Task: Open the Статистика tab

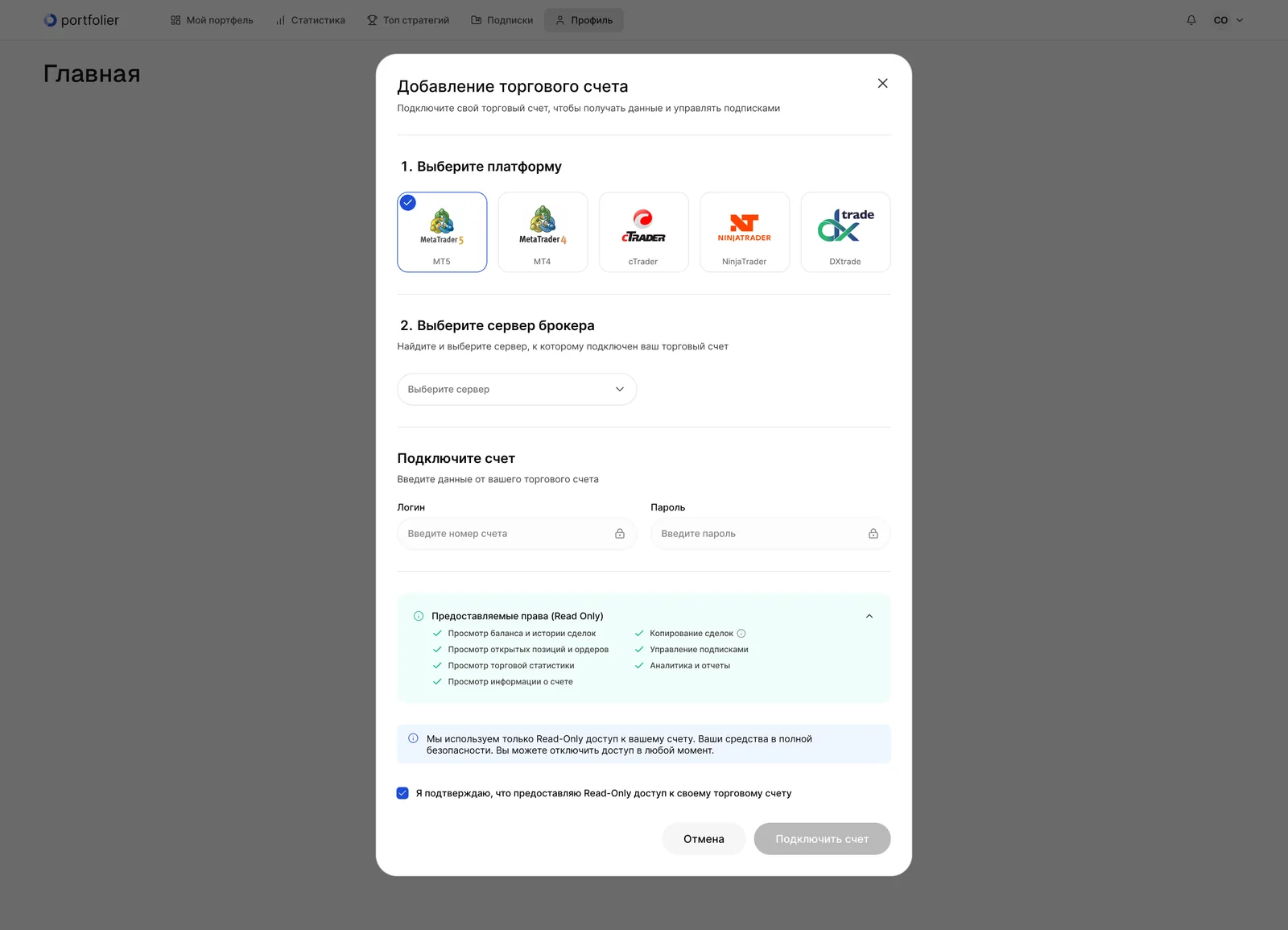Action: (x=311, y=20)
